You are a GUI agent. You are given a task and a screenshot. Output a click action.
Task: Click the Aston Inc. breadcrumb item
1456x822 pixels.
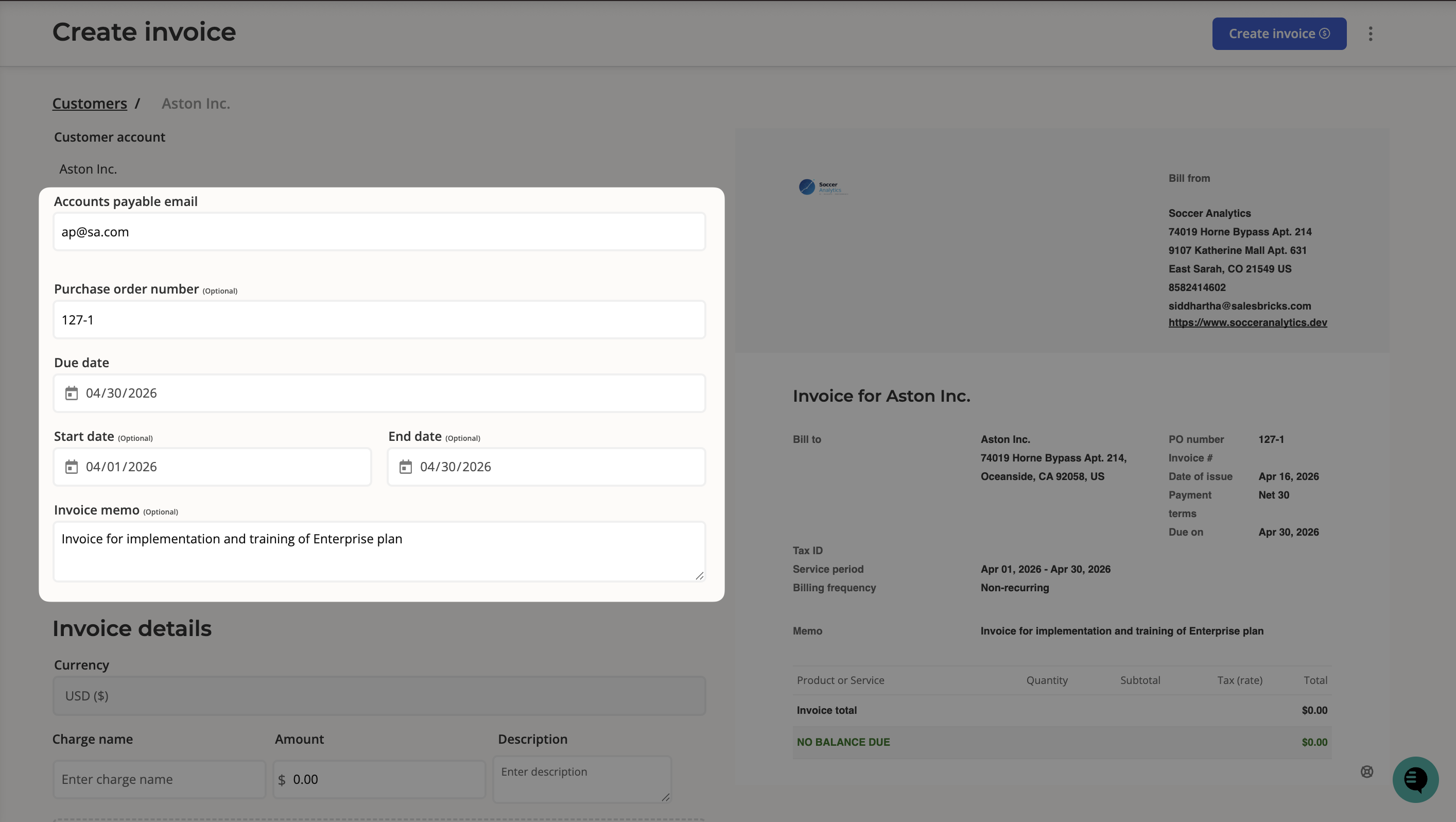196,103
